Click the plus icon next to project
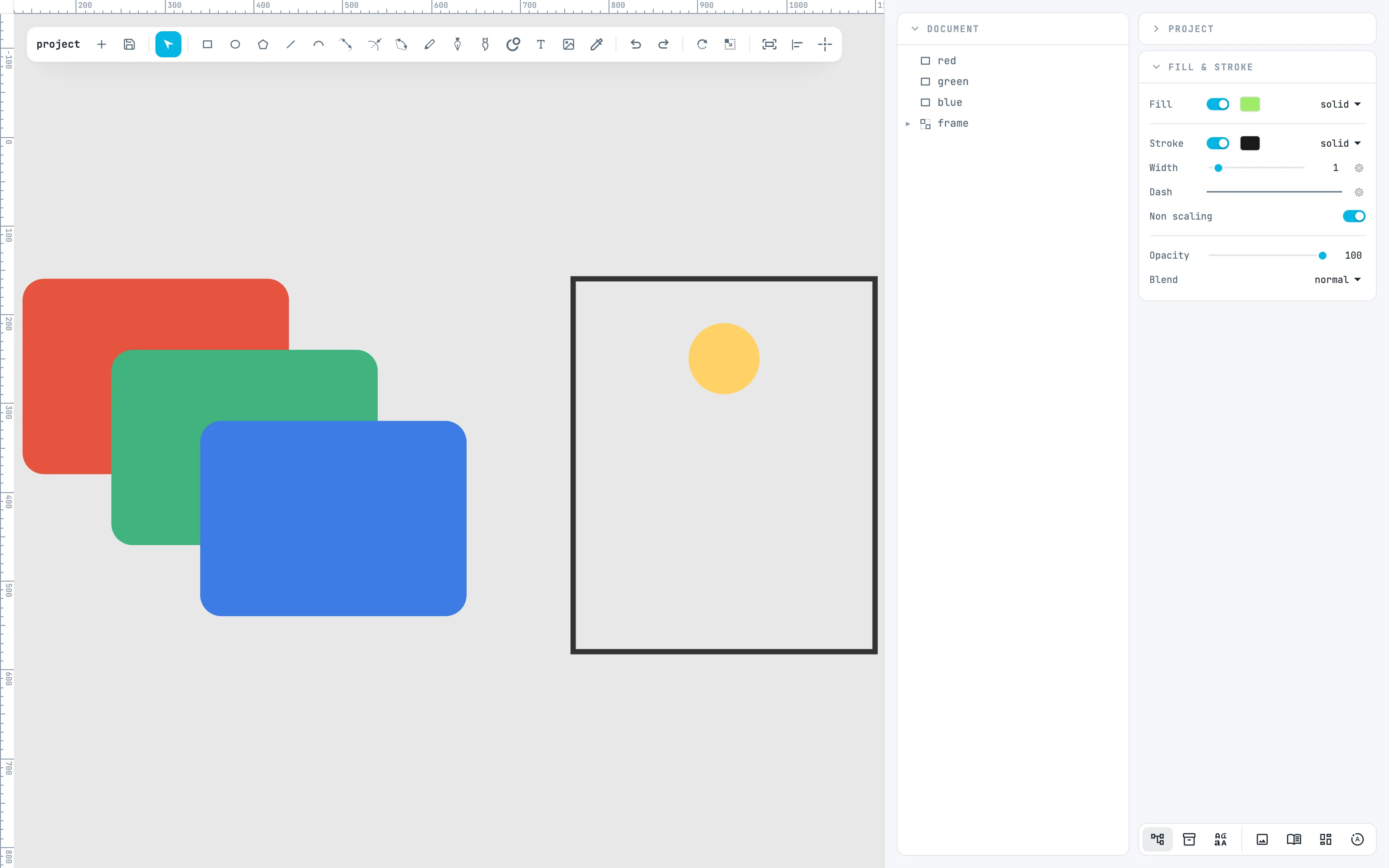 [x=102, y=44]
